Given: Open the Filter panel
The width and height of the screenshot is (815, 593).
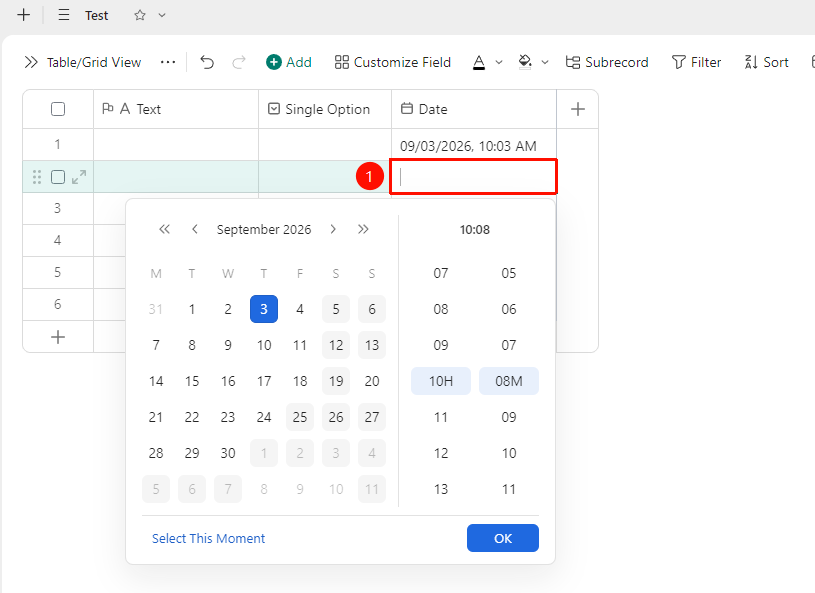Looking at the screenshot, I should pos(696,62).
